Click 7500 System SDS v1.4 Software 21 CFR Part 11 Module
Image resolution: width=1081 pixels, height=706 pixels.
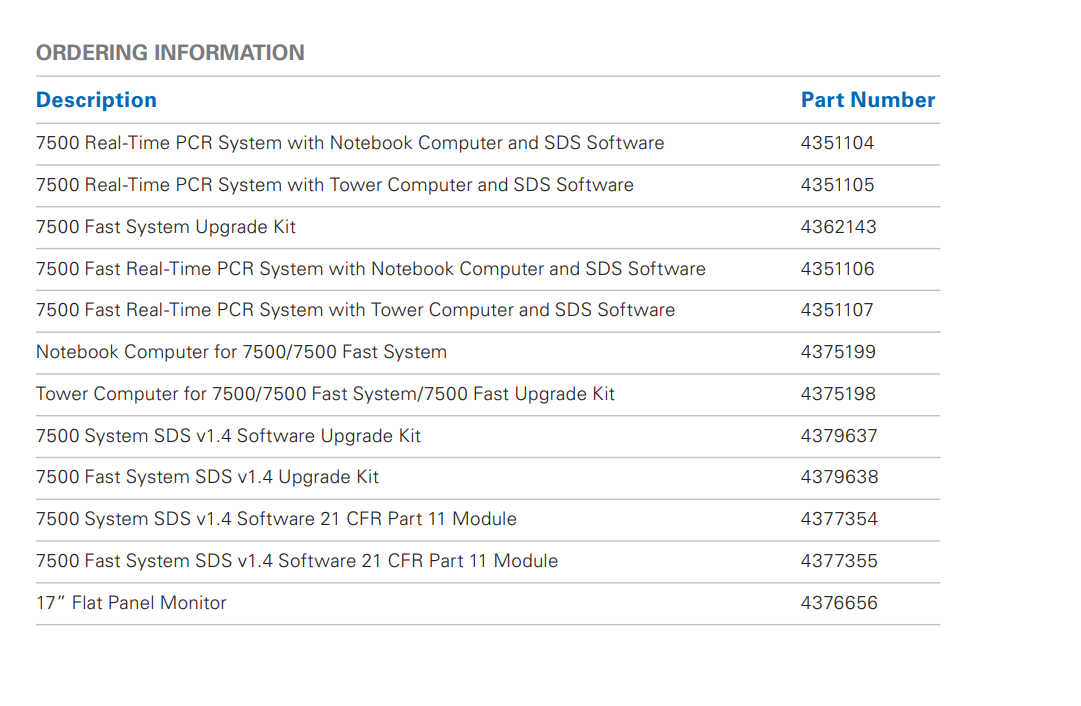coord(276,518)
